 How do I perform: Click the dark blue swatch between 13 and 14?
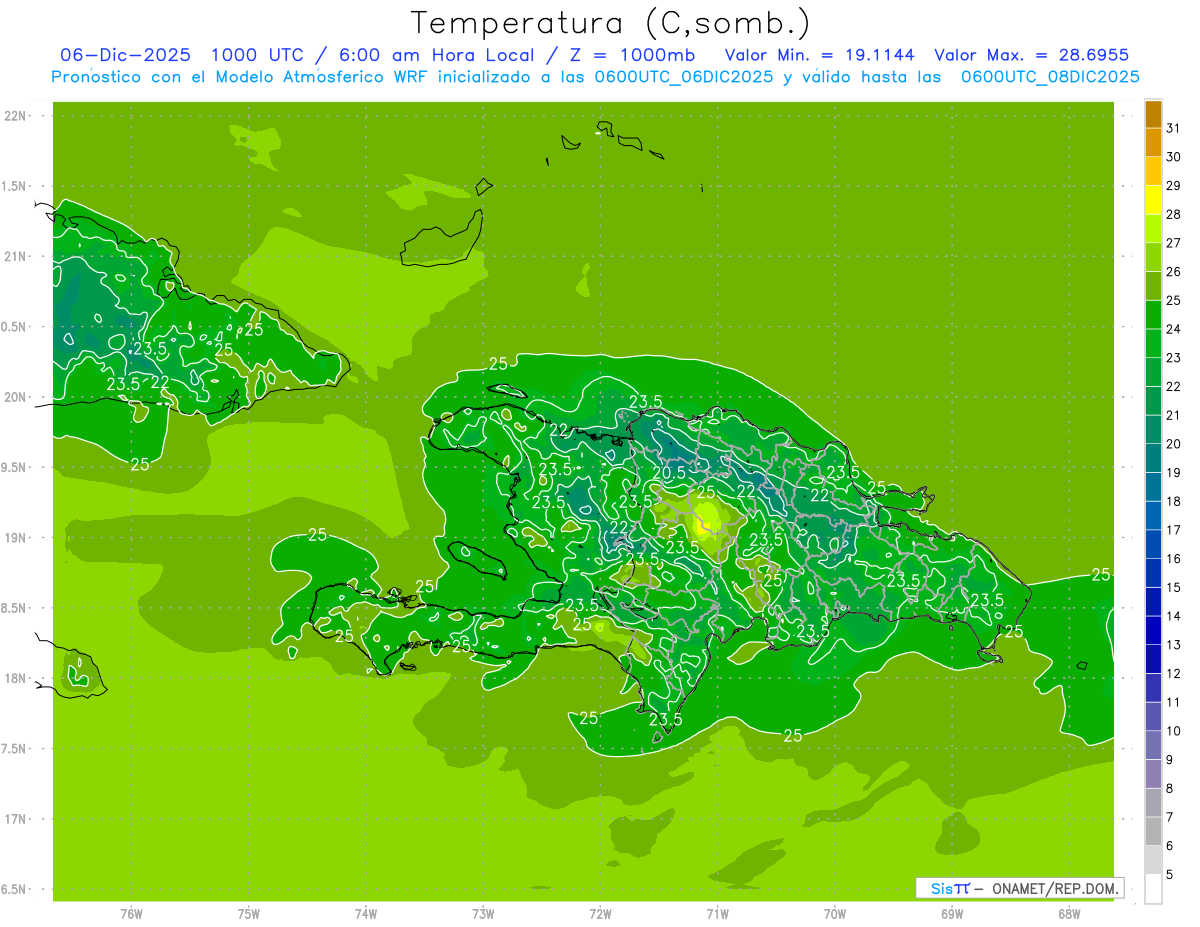coord(1154,630)
